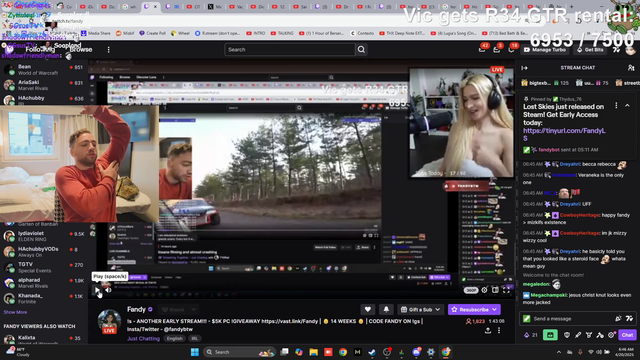Open the INTRO bookmark

[256, 33]
